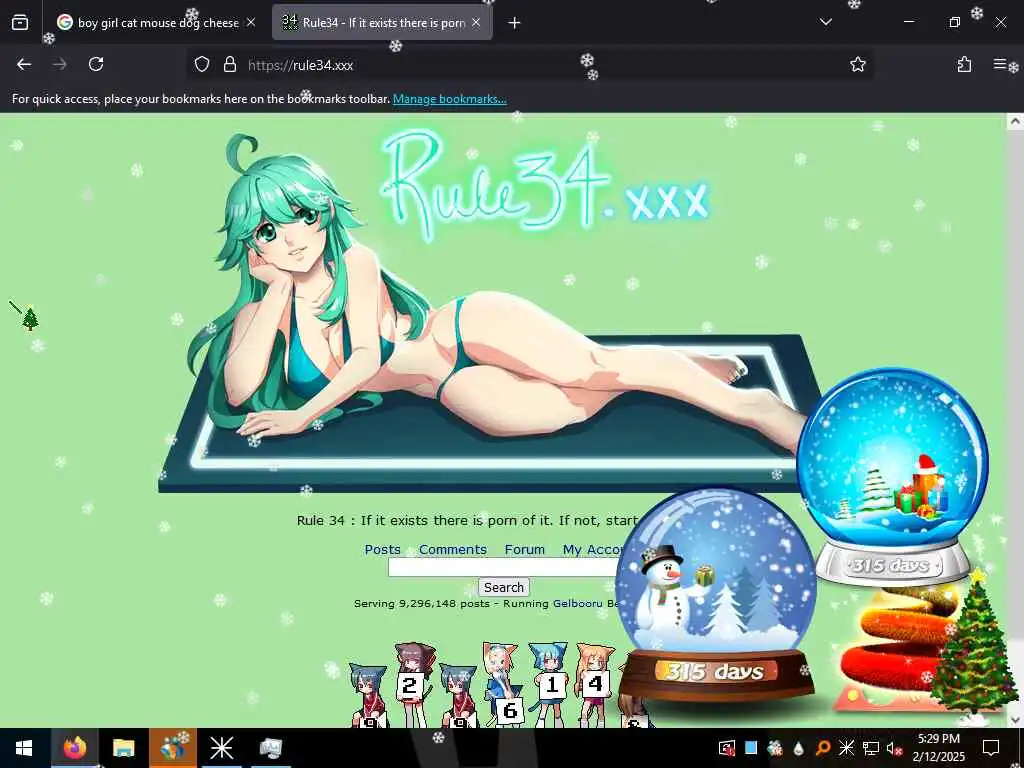This screenshot has width=1024, height=768.
Task: Click the snowflake system tray icon
Action: point(846,748)
